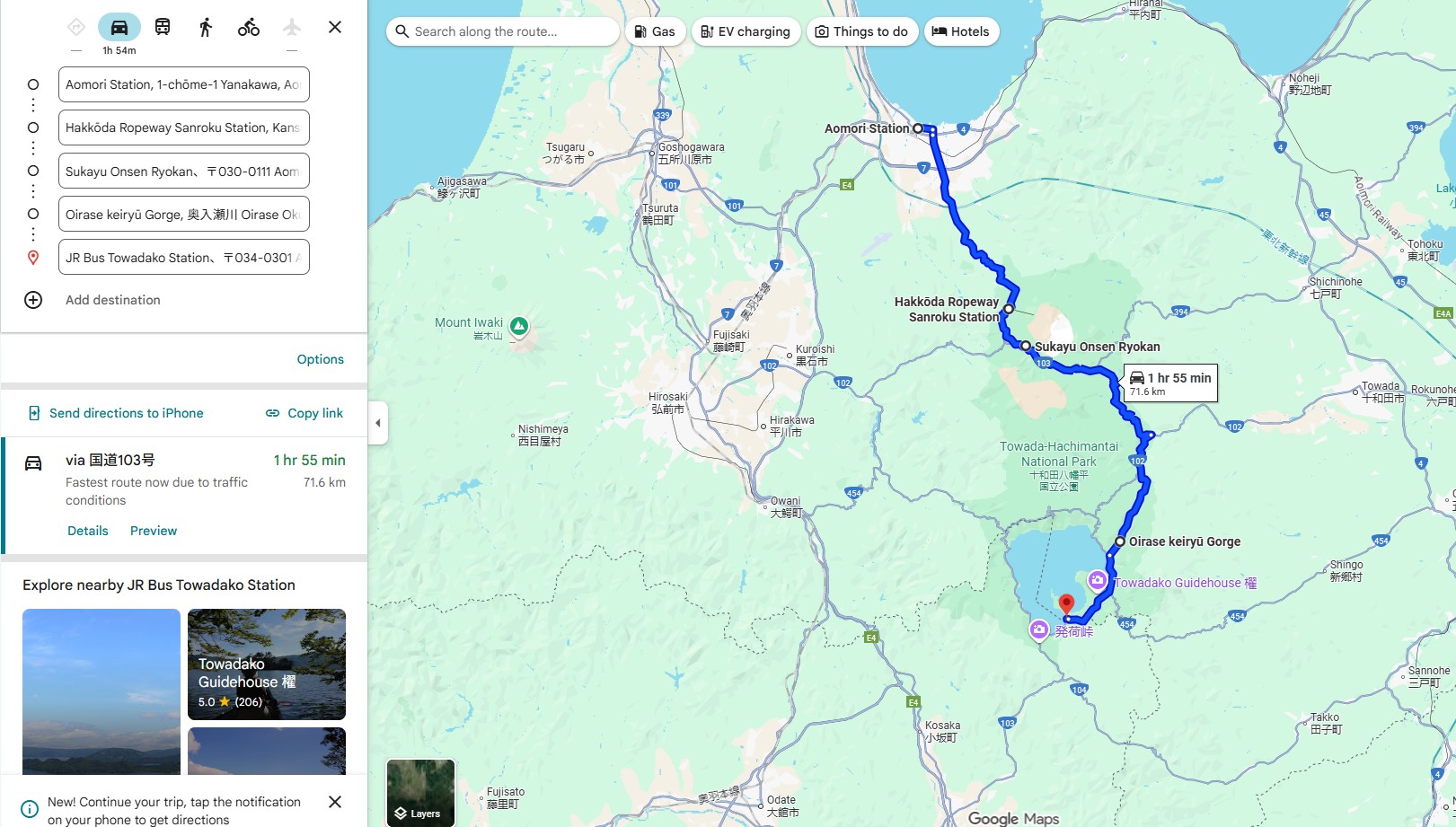Click the Nishimeya village label

543,435
